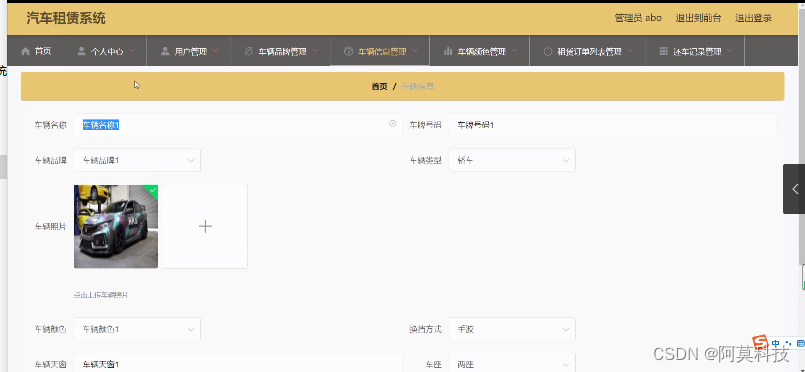Screen dimensions: 805x372
Task: Click 退出到前台 in the header
Action: 698,18
